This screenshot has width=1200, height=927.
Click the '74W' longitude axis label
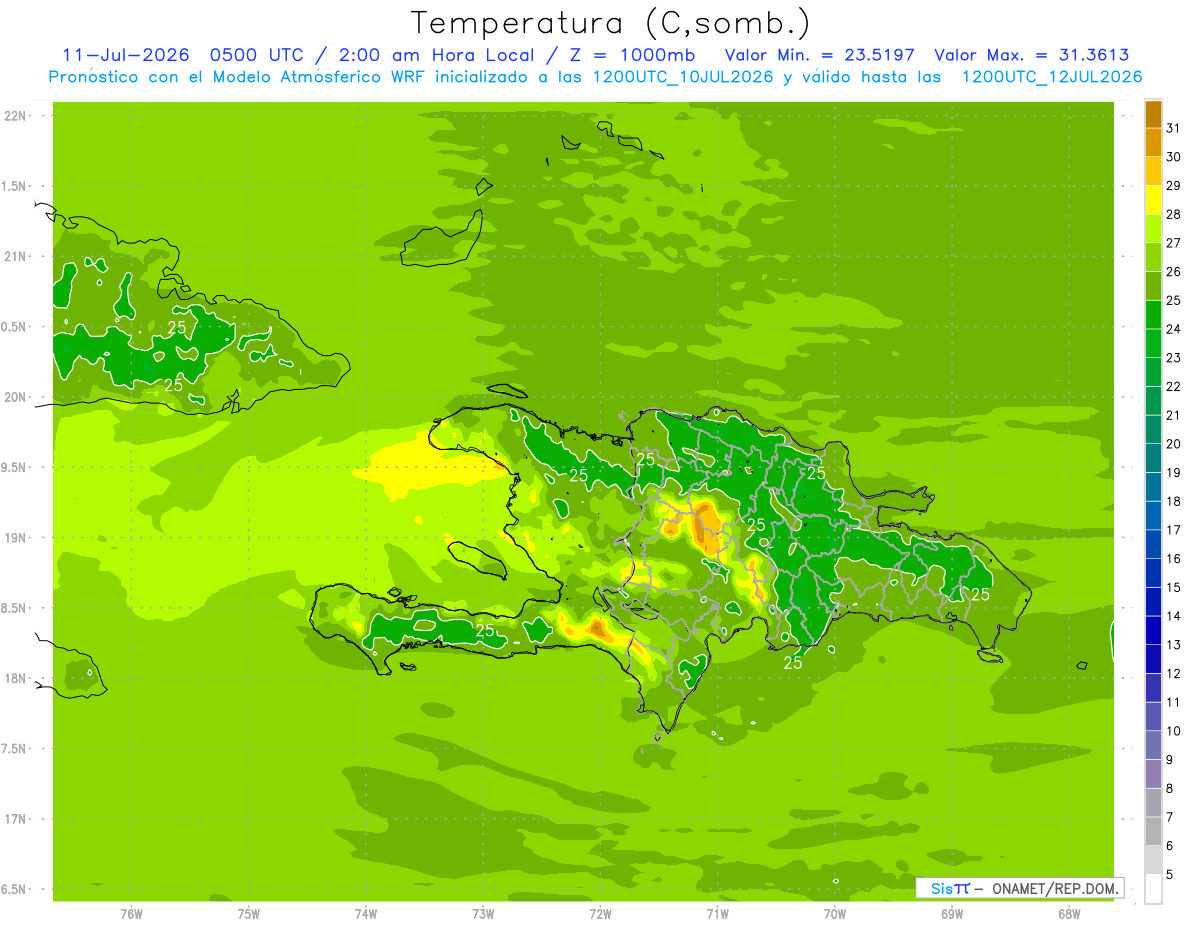366,914
